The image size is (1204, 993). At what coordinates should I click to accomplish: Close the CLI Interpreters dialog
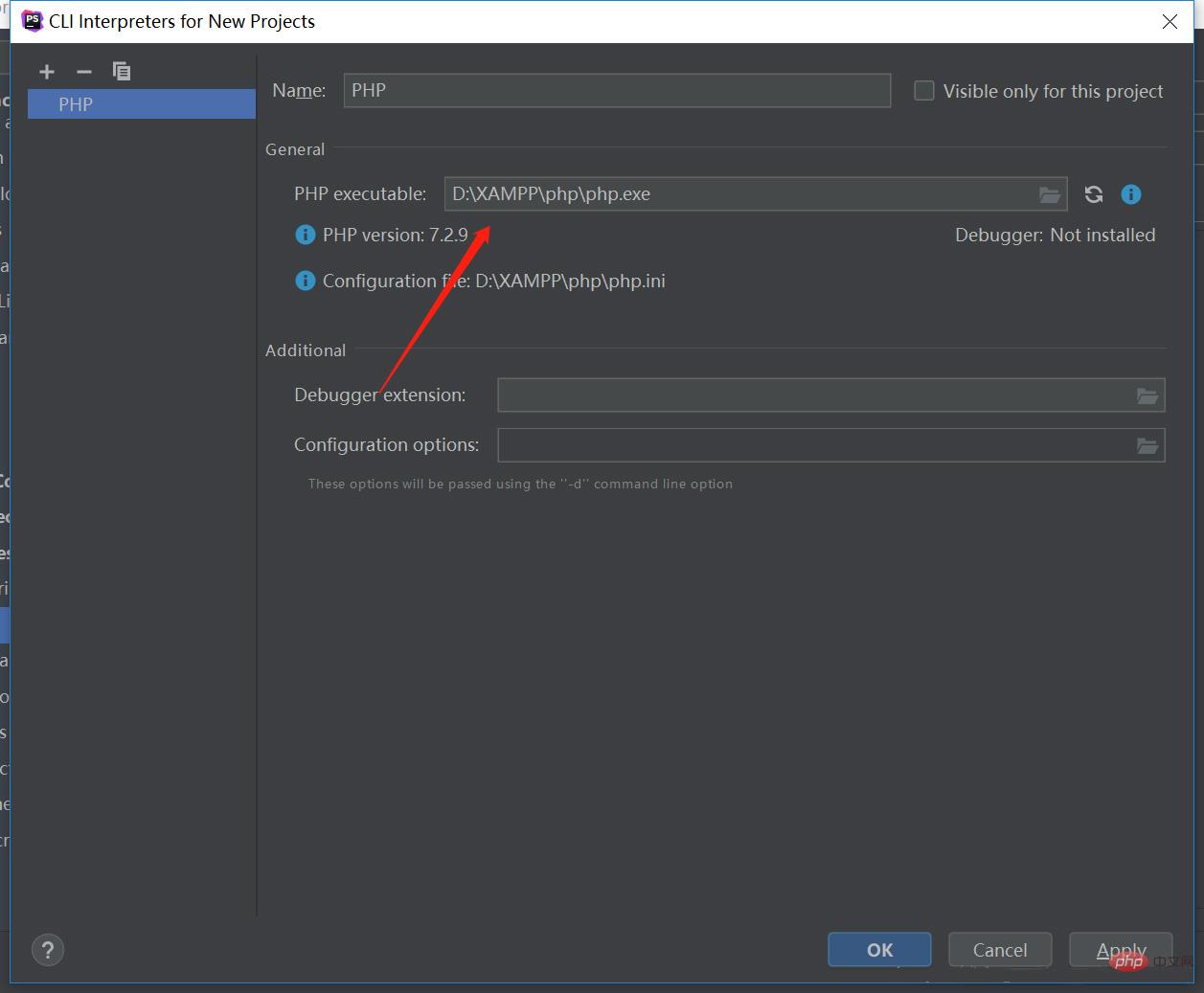pyautogui.click(x=1170, y=21)
